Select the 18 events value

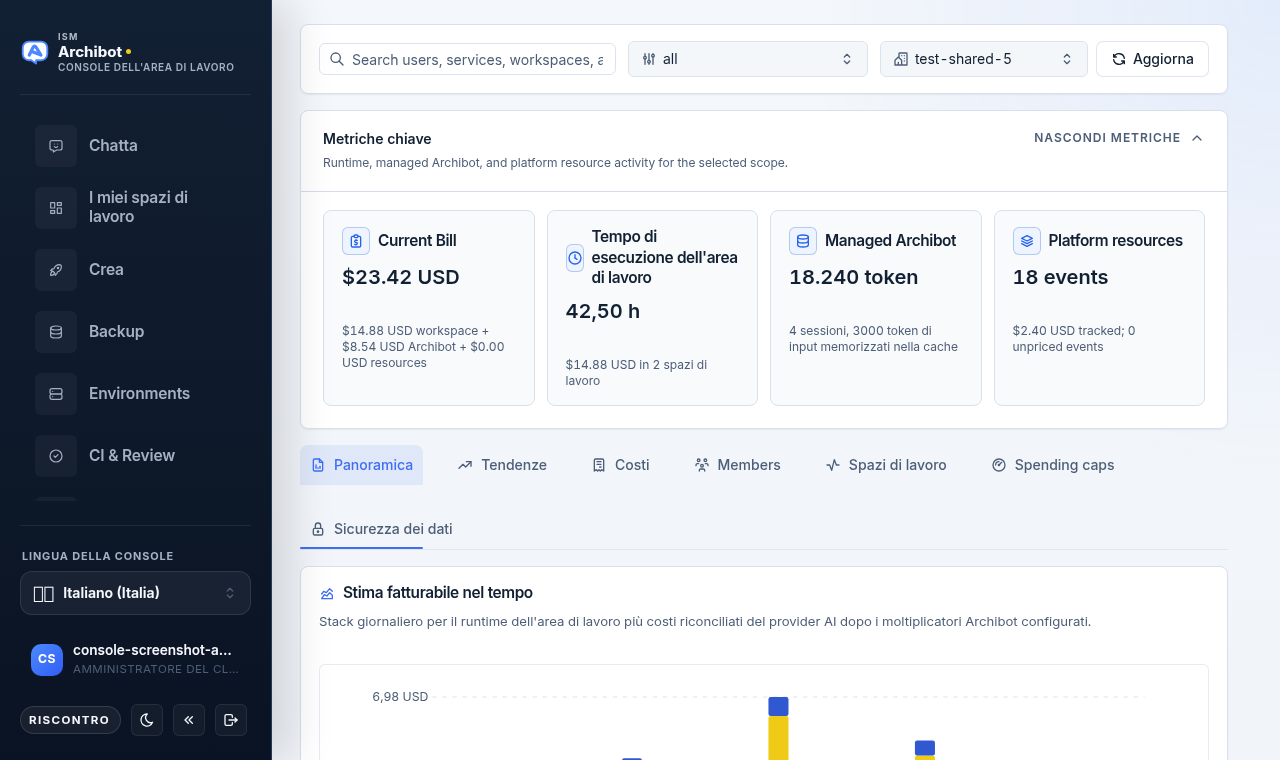(1061, 277)
